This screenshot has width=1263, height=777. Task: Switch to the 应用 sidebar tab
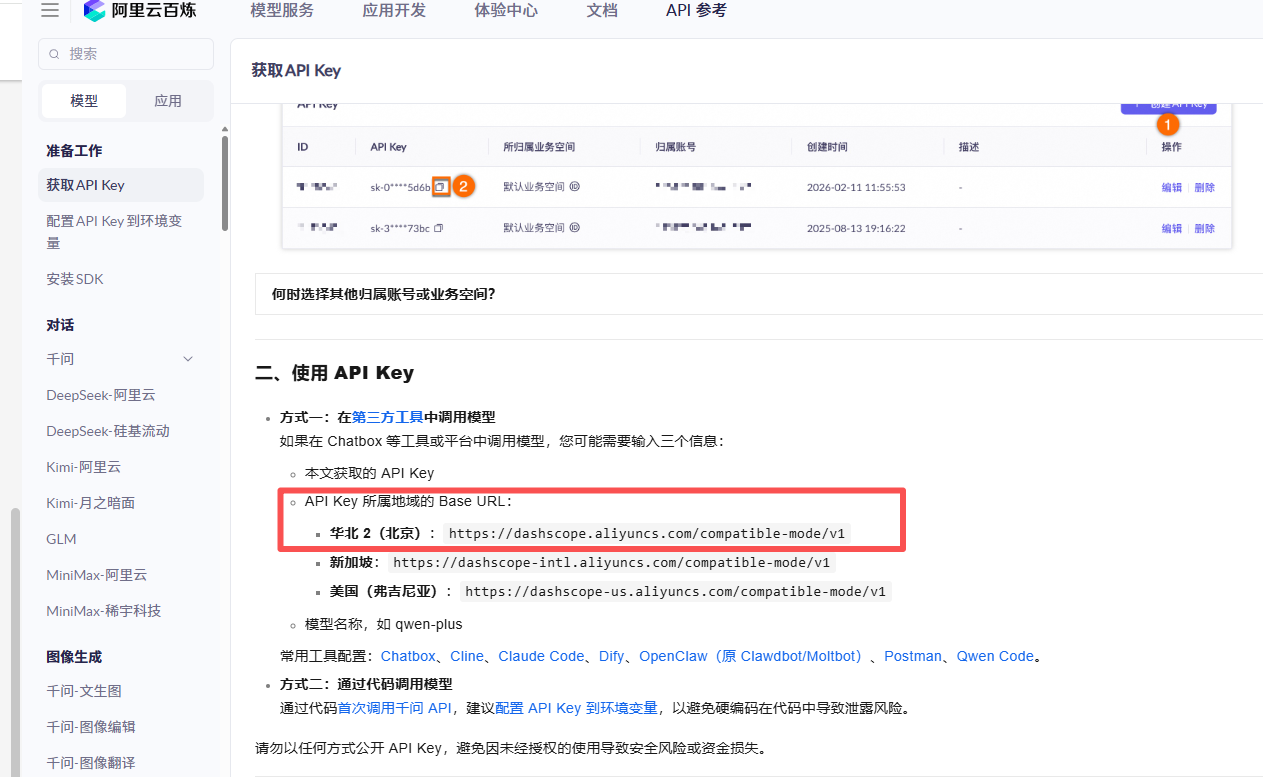pyautogui.click(x=168, y=101)
